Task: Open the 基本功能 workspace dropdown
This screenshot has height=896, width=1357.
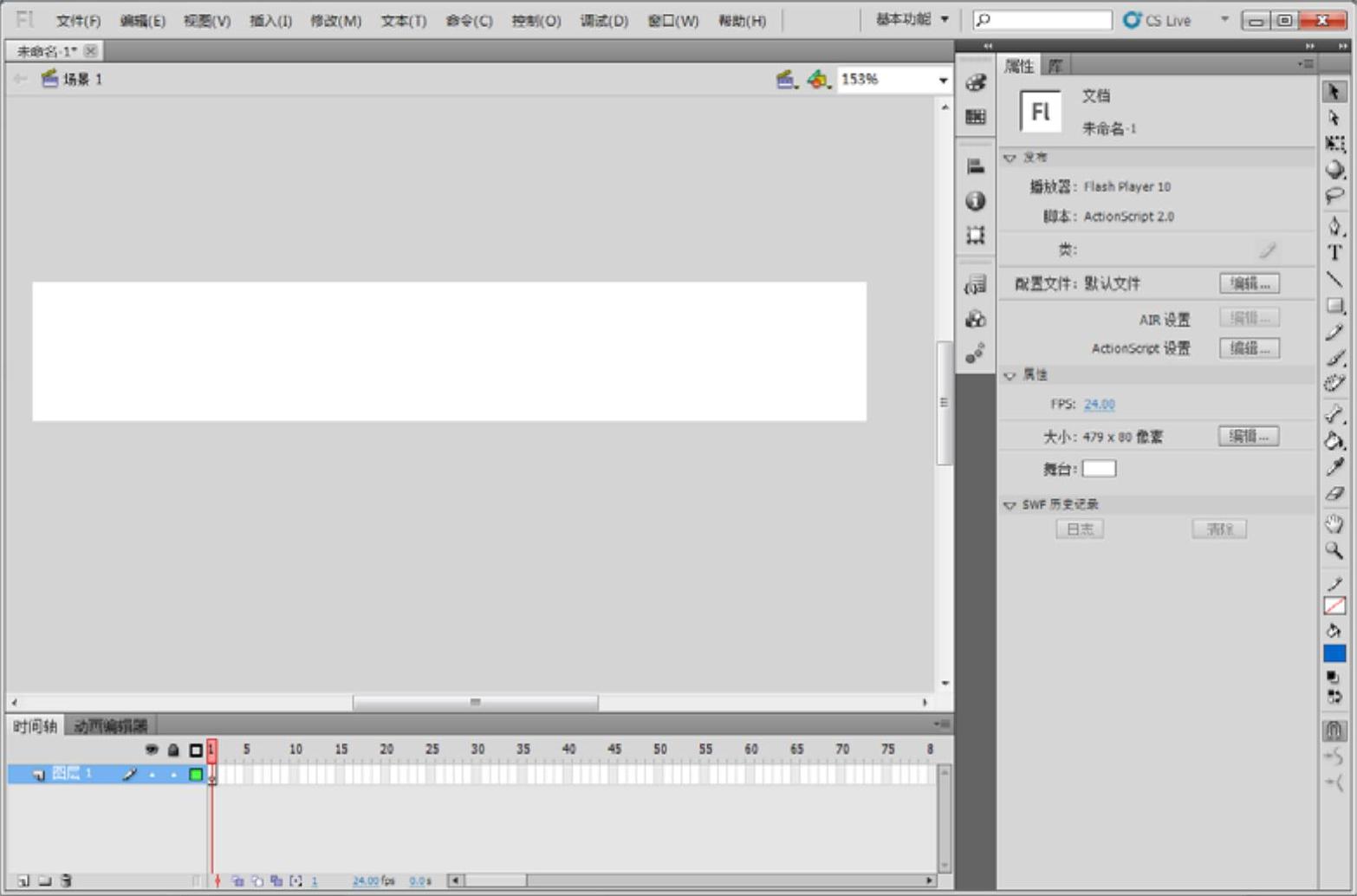Action: pyautogui.click(x=912, y=19)
